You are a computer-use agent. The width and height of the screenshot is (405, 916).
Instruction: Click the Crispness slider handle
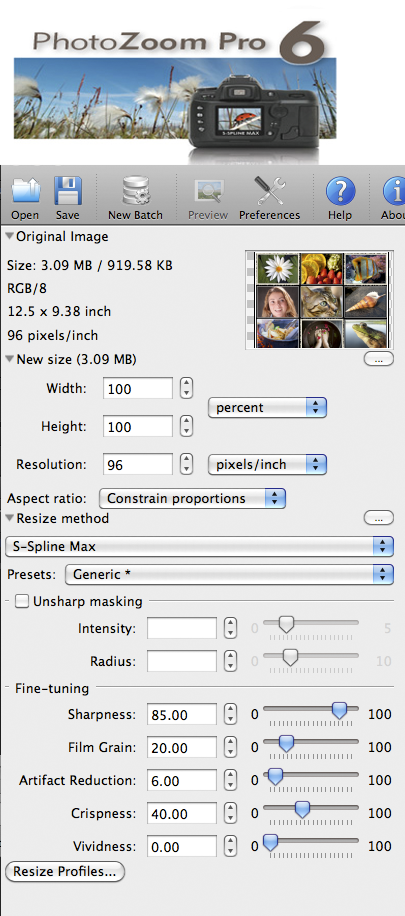pos(302,809)
